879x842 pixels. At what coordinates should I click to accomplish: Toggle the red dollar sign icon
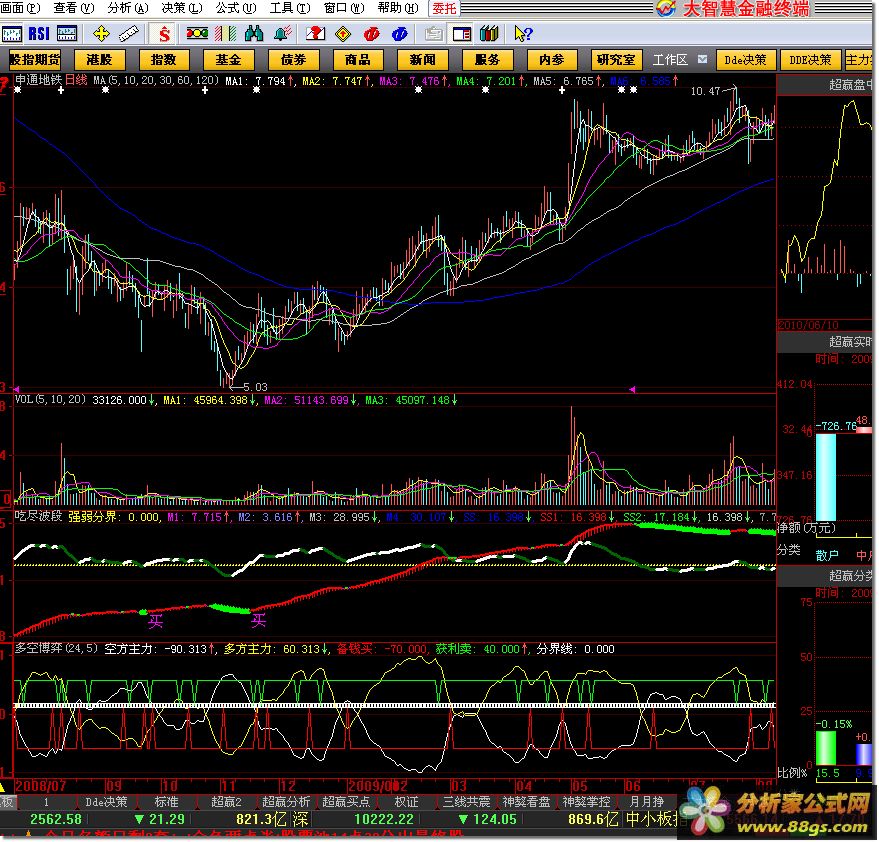pos(164,34)
